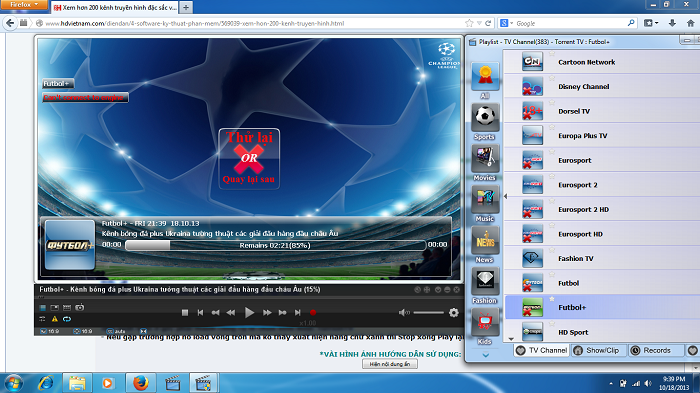Toggle the repeat loop icon
This screenshot has height=393, width=700.
coord(67,319)
